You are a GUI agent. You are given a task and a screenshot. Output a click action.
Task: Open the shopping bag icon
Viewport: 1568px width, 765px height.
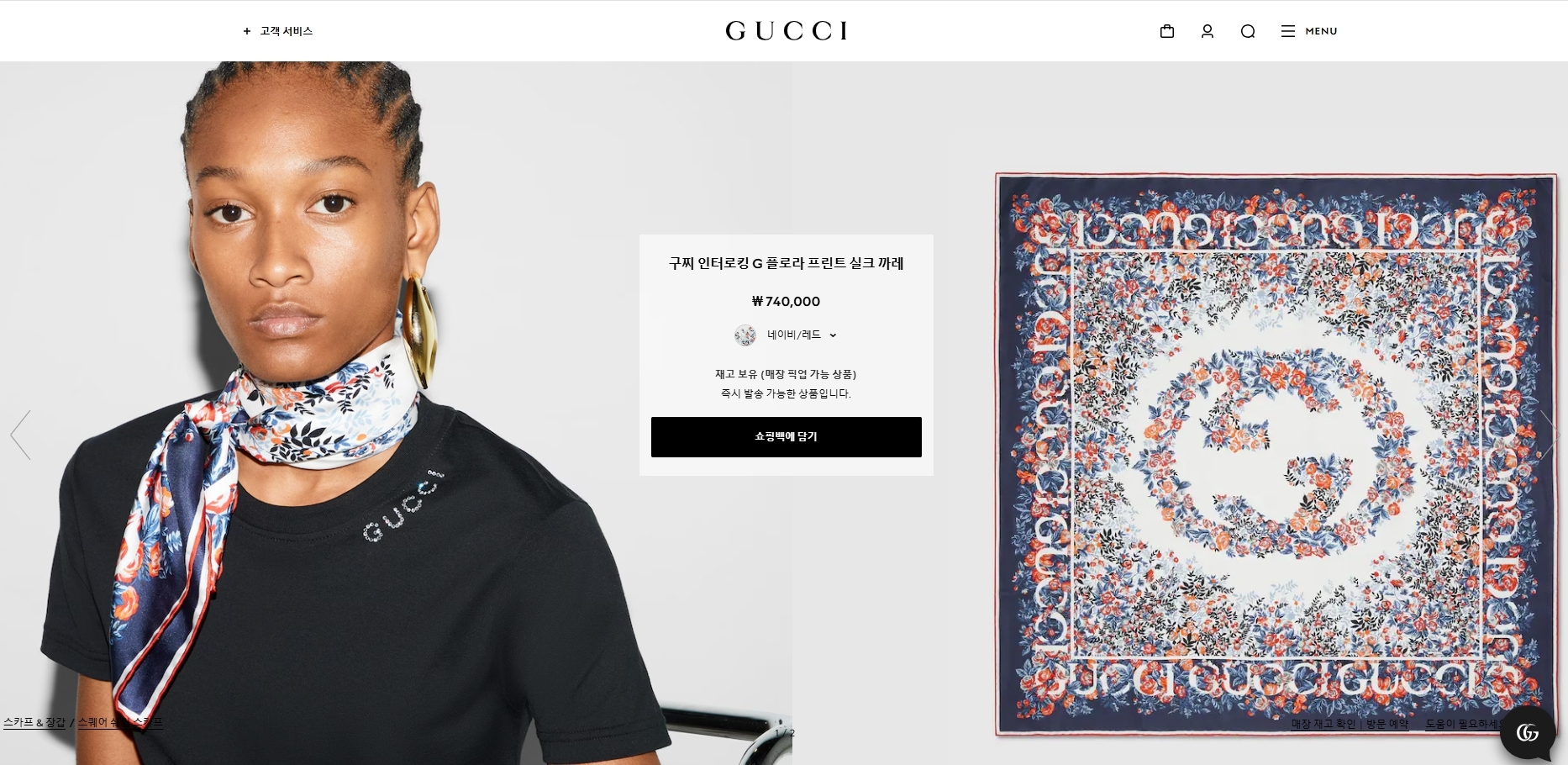coord(1166,31)
